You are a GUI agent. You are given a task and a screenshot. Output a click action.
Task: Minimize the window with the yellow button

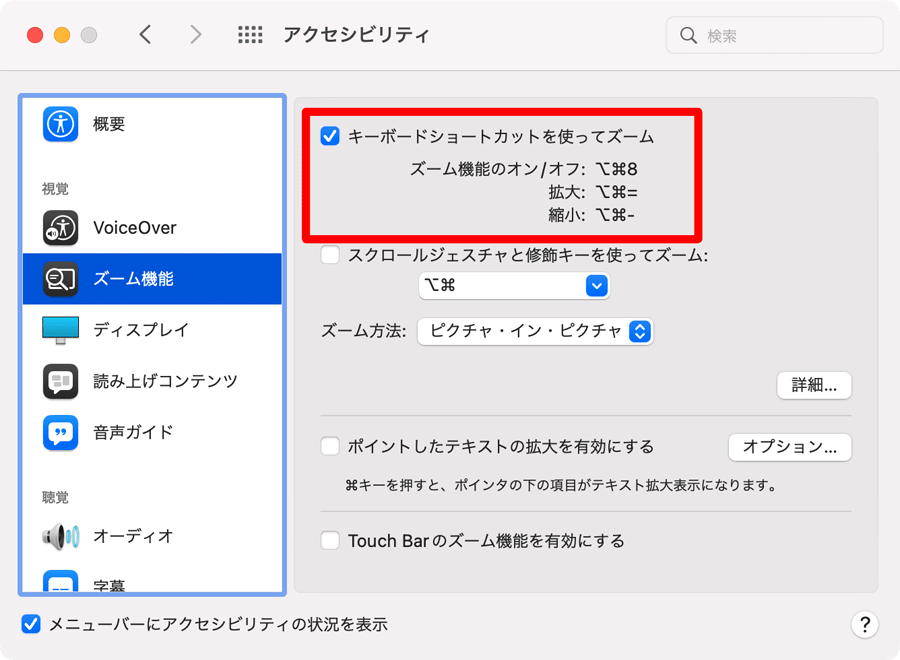tap(62, 35)
